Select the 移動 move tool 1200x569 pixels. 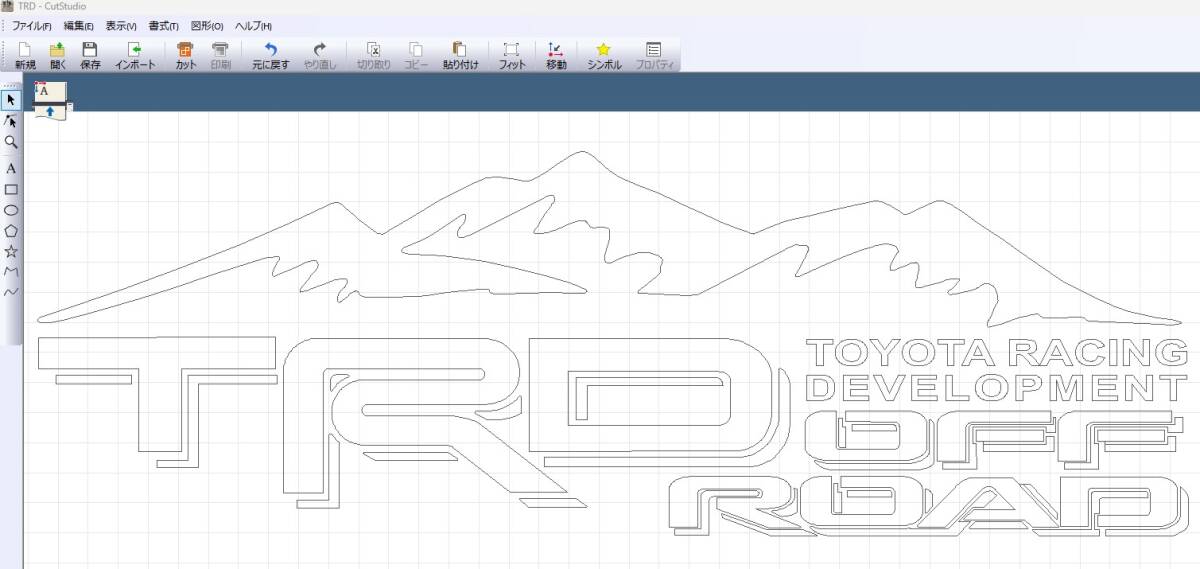coord(556,55)
